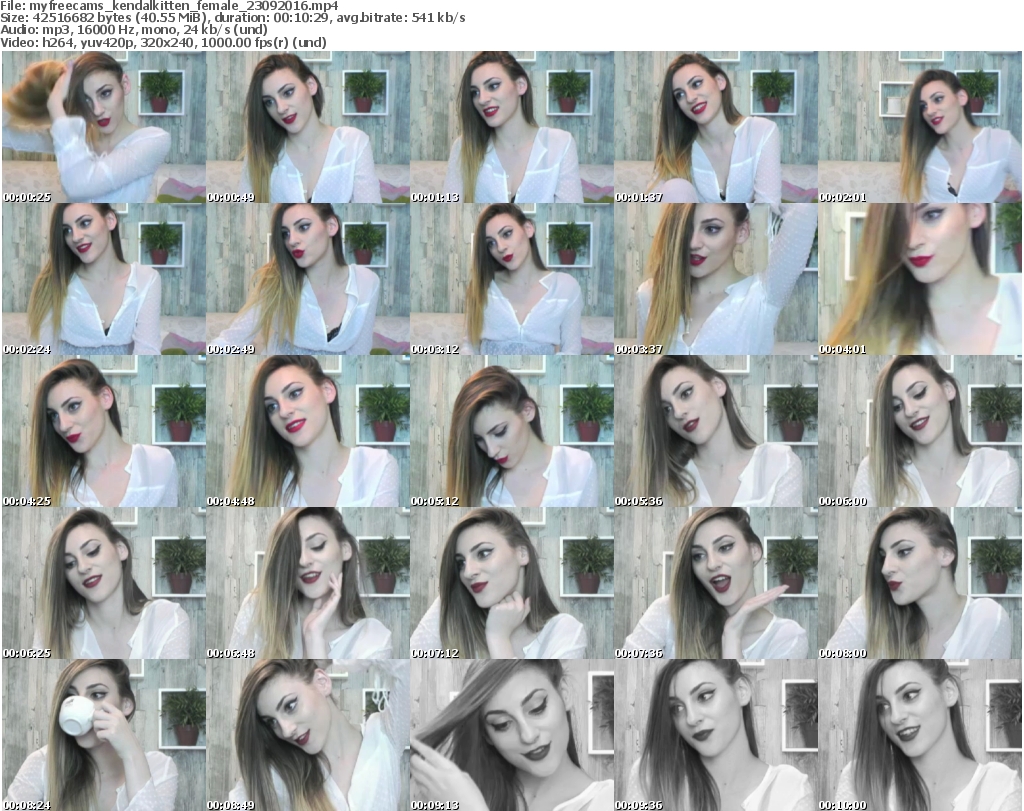
Task: Pick the frame at 00:05:36
Action: pyautogui.click(x=715, y=431)
